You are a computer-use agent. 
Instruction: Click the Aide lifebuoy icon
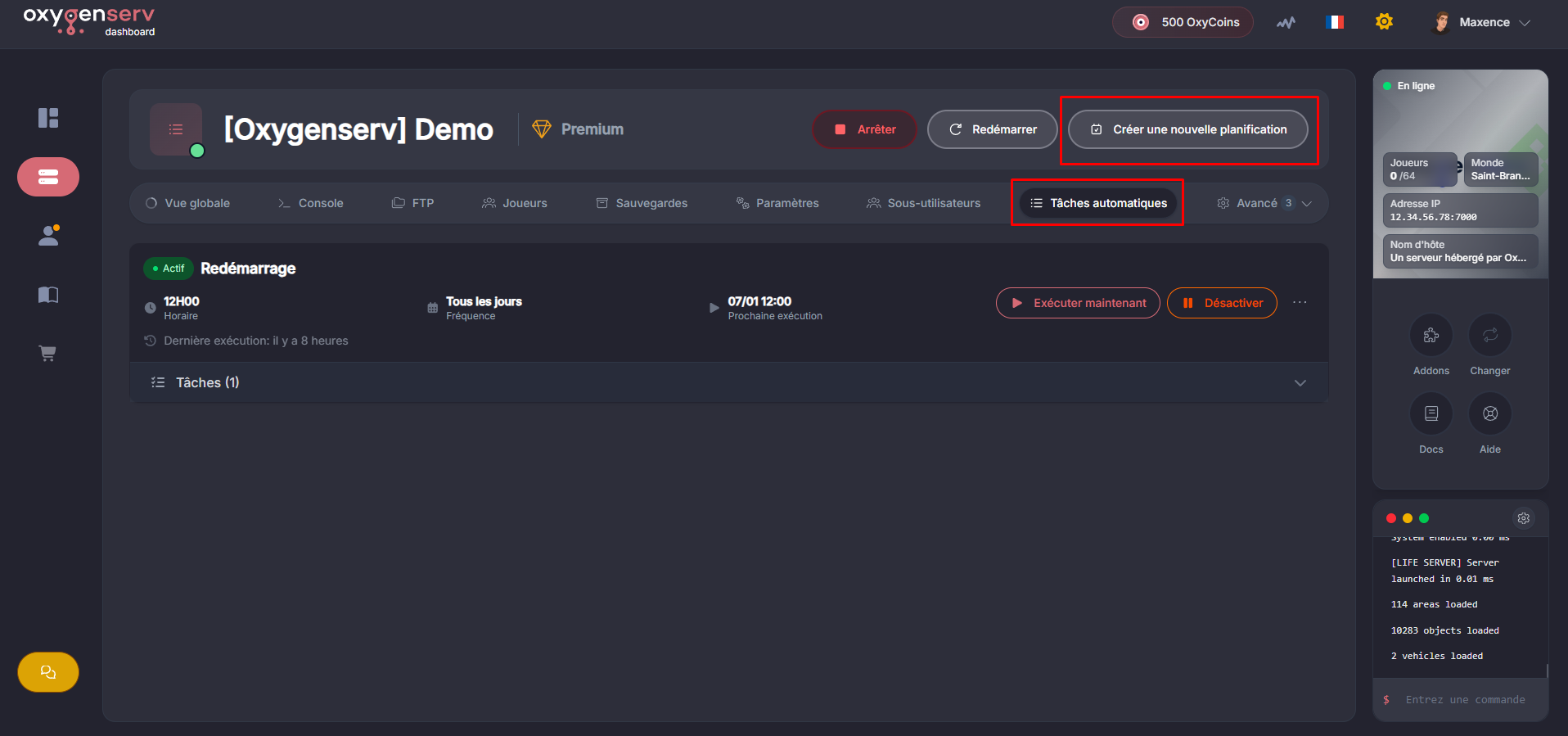(x=1489, y=413)
